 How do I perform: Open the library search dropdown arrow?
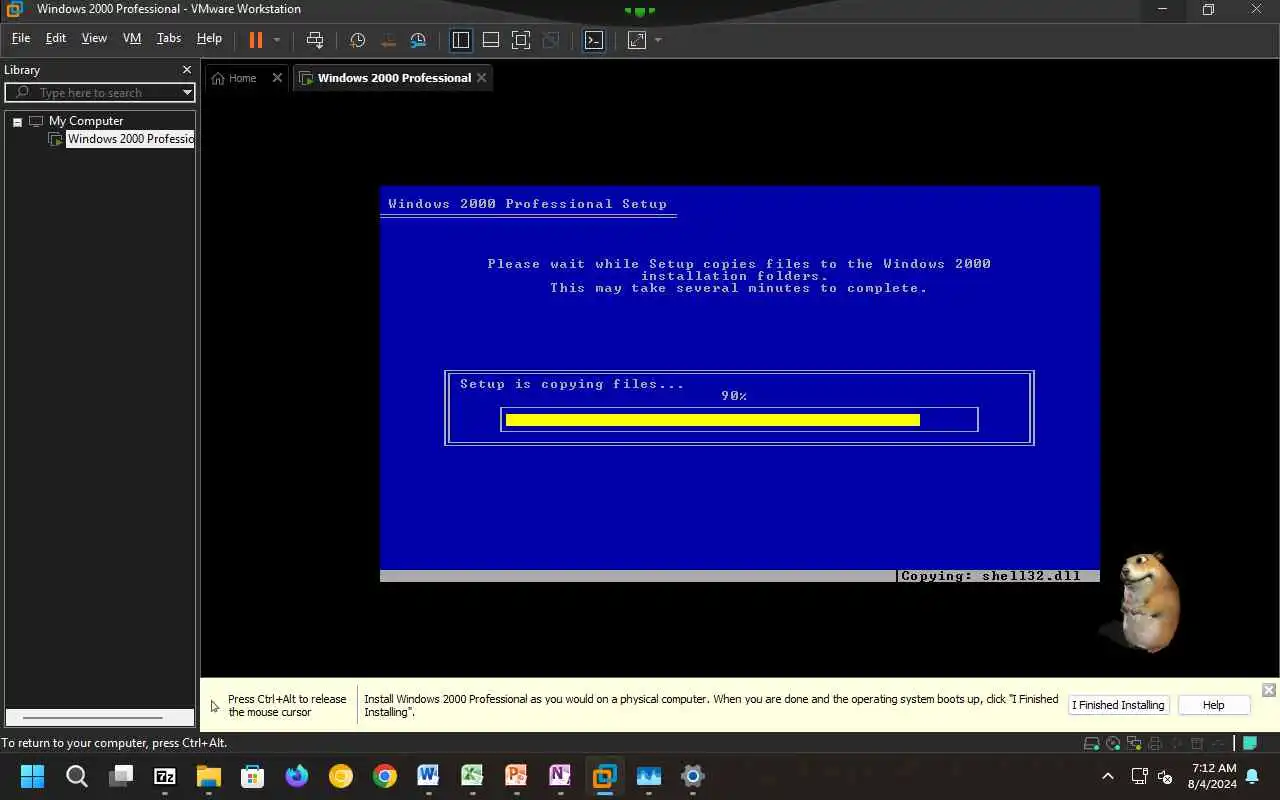pos(187,93)
